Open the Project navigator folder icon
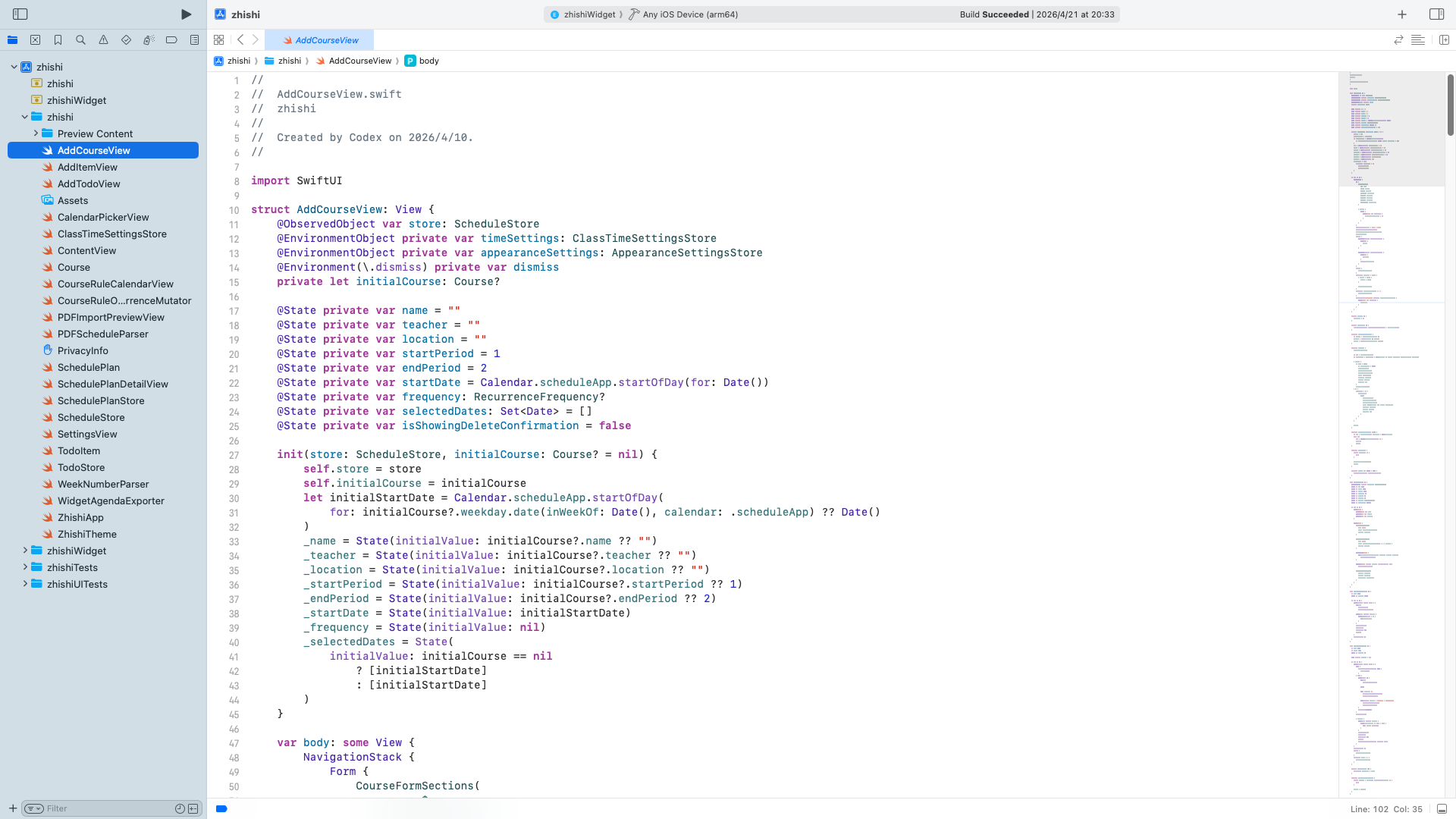Viewport: 1456px width, 819px height. coord(13,40)
